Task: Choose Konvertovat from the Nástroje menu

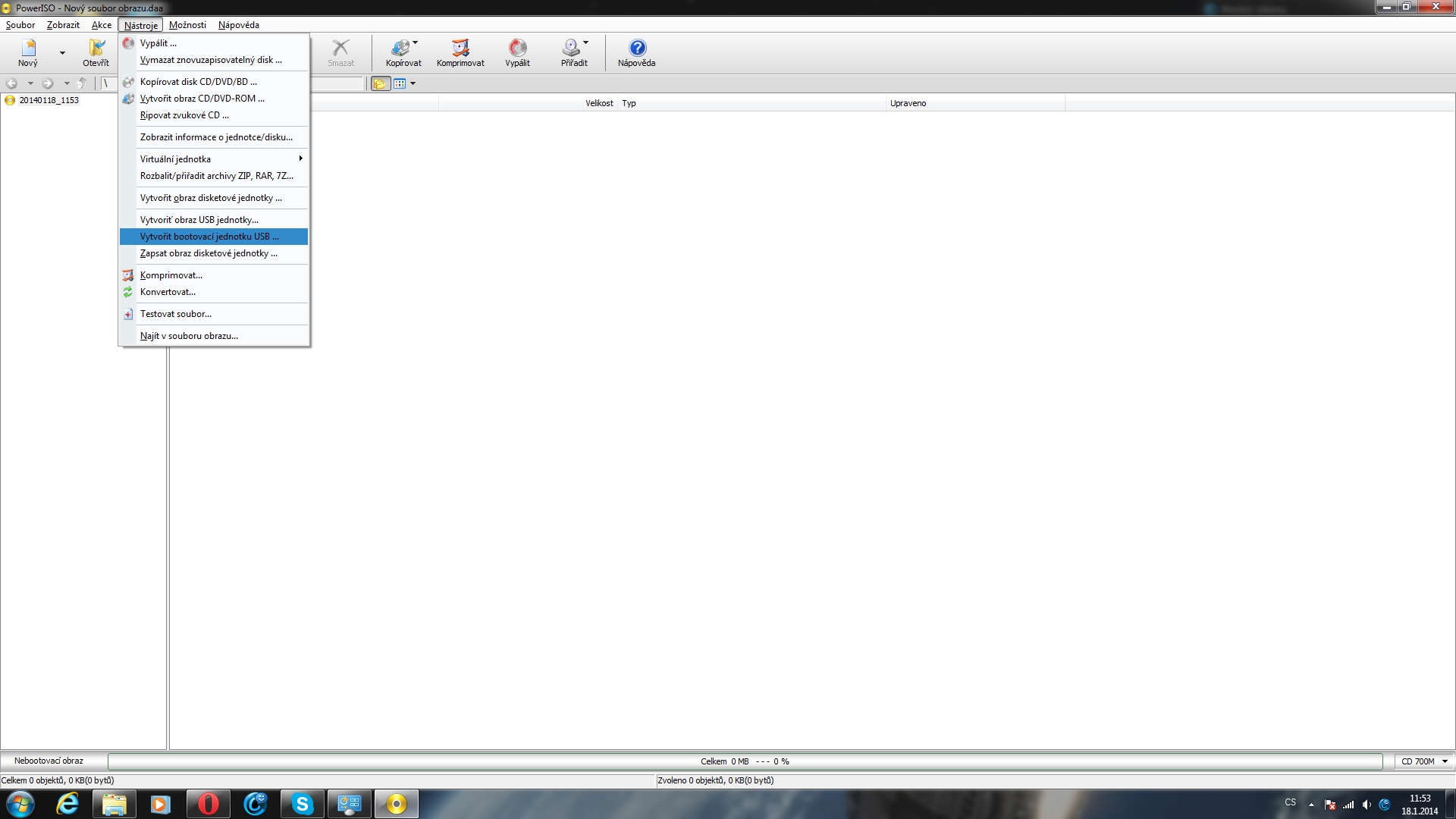Action: point(168,292)
